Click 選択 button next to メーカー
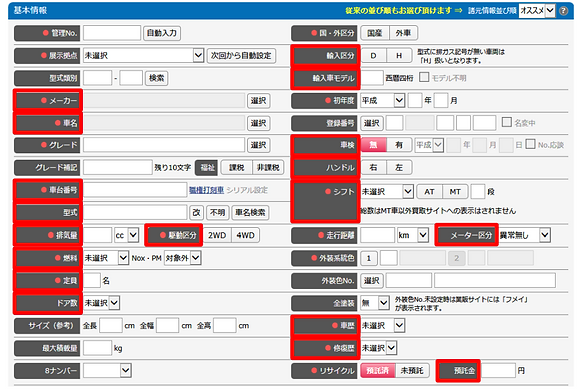Screen dimensions: 583x392 (258, 101)
